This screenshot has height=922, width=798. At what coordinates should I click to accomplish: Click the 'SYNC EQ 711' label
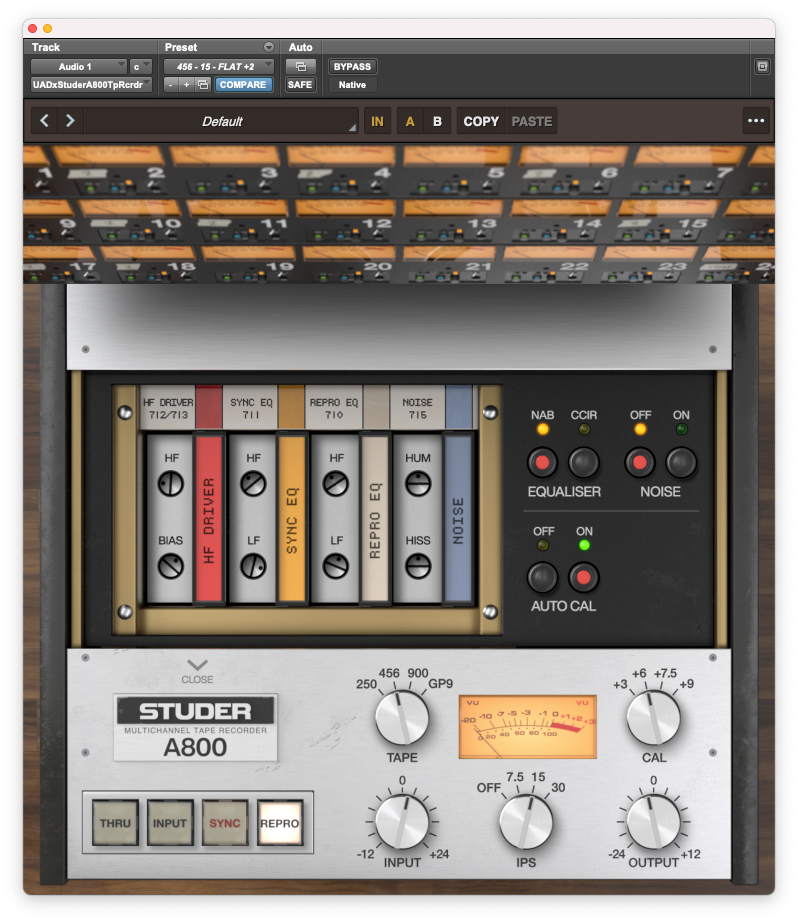(x=251, y=408)
